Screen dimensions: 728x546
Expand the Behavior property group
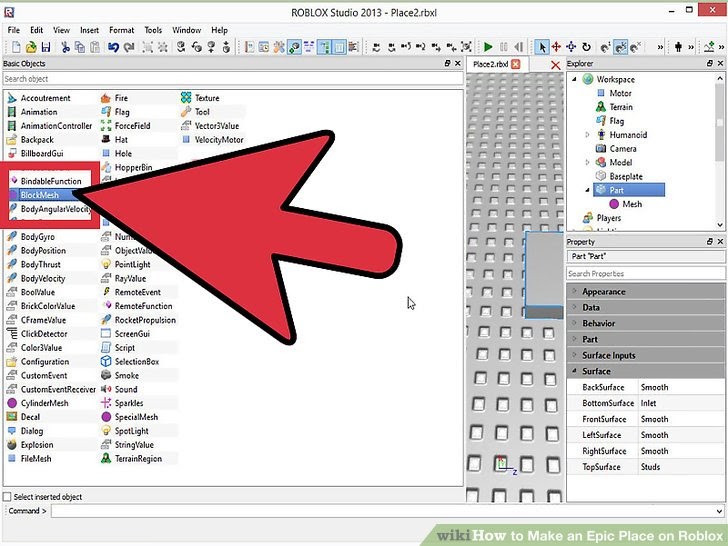tap(574, 323)
